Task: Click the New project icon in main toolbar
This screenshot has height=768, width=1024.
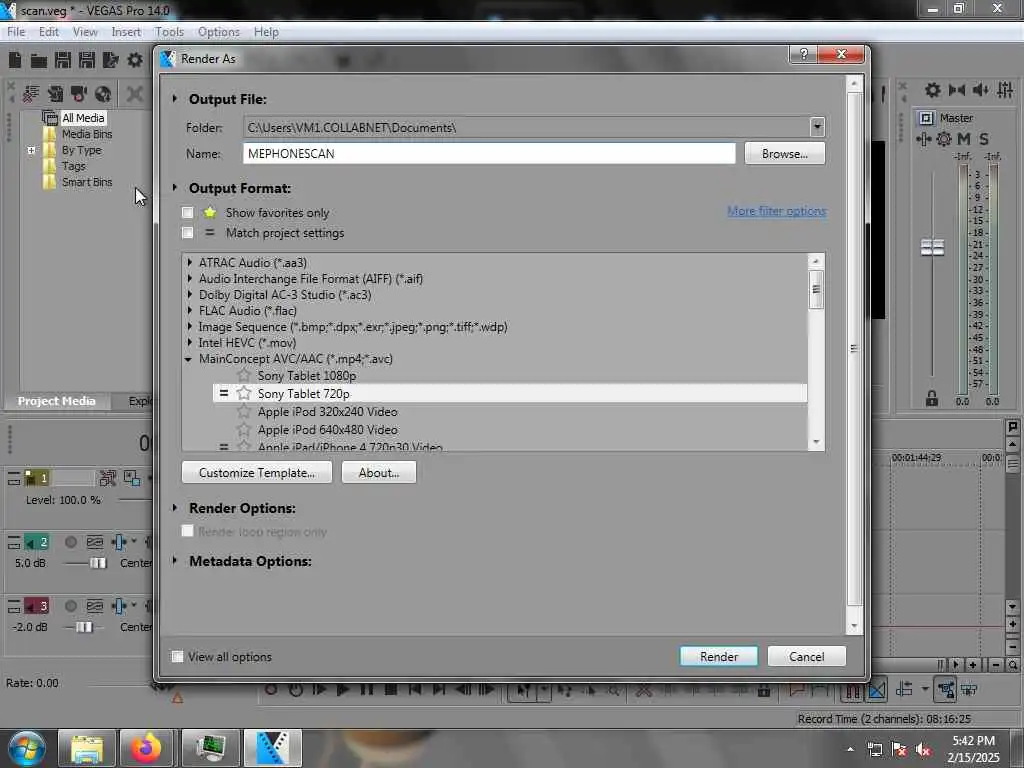Action: click(x=15, y=61)
